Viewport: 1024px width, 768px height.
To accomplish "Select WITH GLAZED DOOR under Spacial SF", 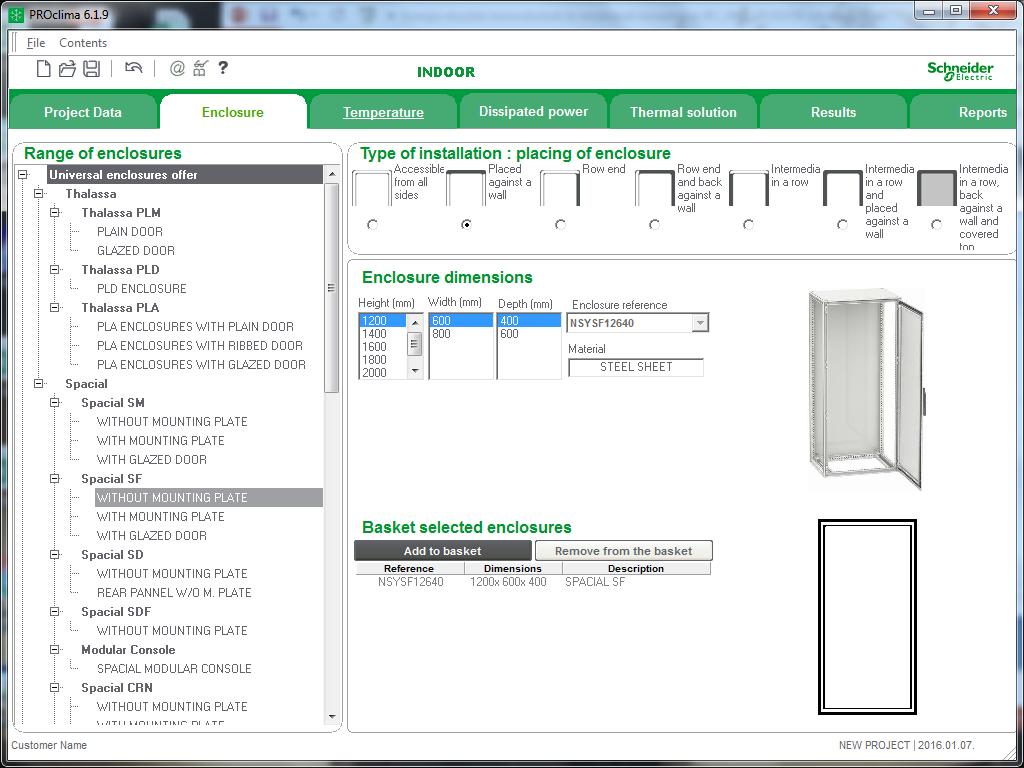I will 152,536.
